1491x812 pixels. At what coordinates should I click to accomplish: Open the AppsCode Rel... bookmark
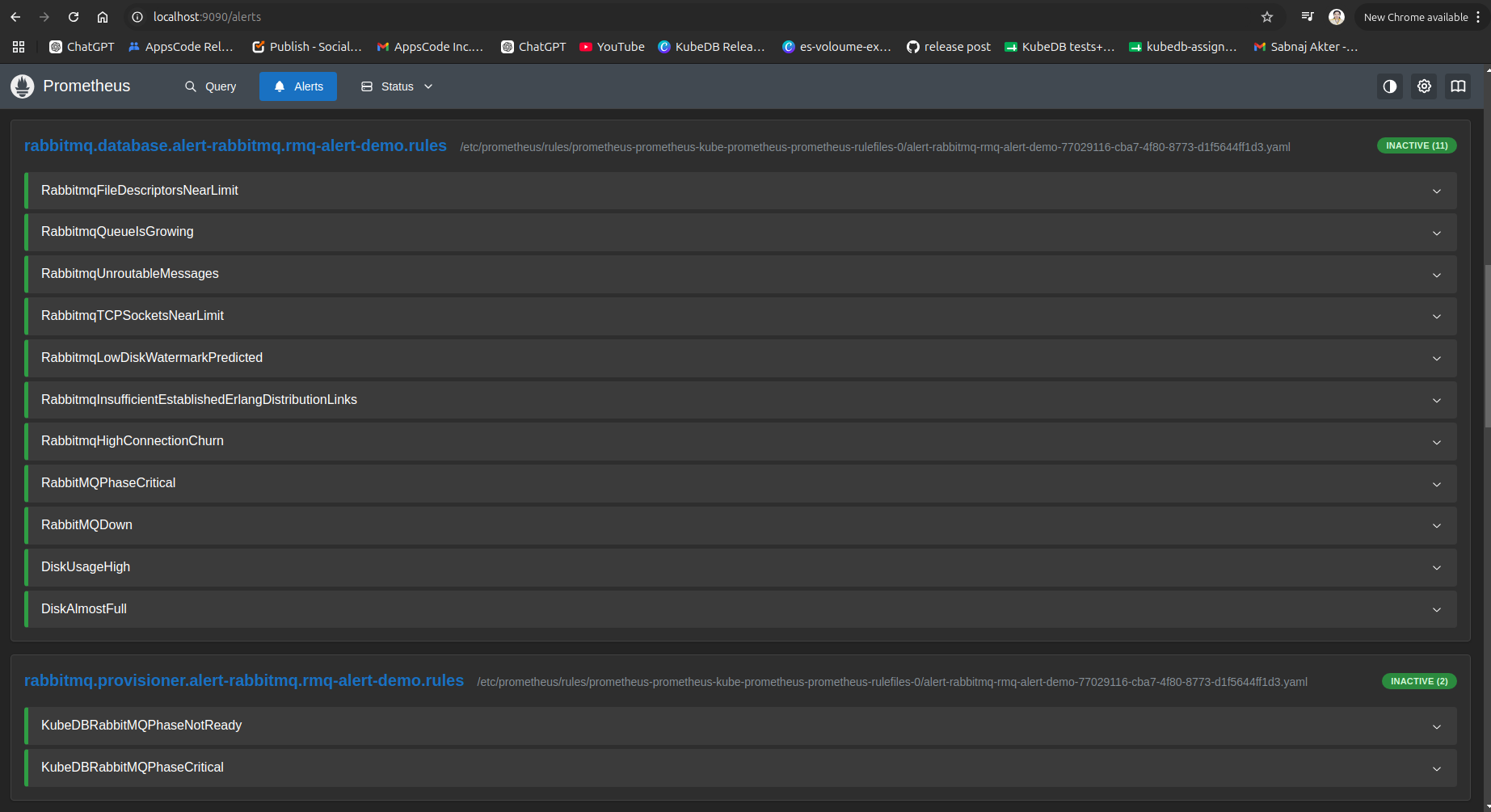(x=180, y=47)
